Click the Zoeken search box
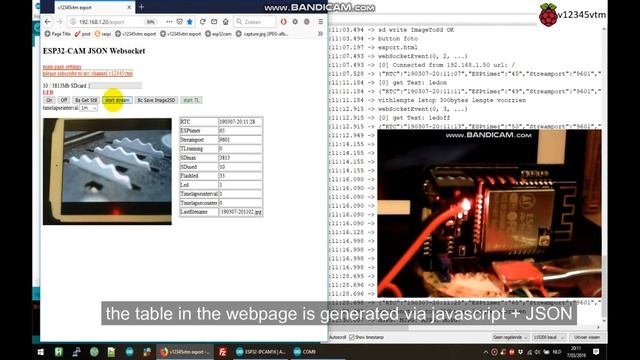The width and height of the screenshot is (640, 360). [256, 22]
